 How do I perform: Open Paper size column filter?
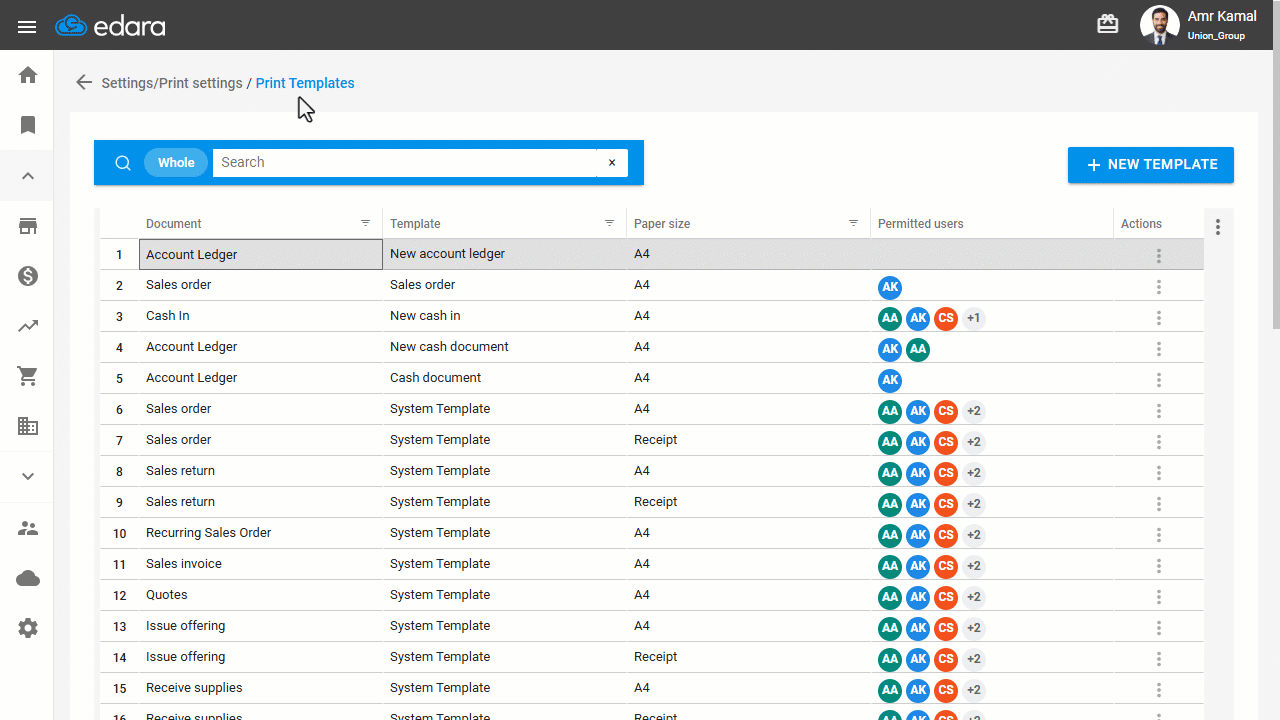854,223
